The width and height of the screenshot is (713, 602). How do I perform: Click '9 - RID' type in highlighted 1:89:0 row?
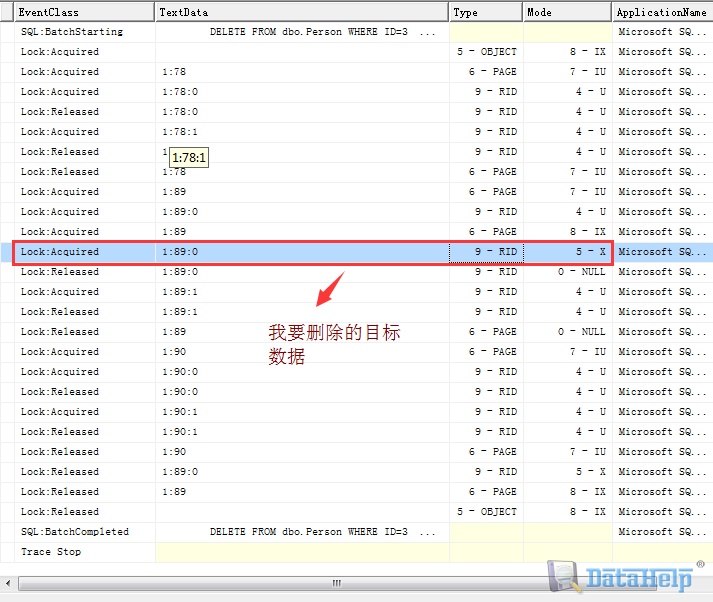[x=496, y=252]
